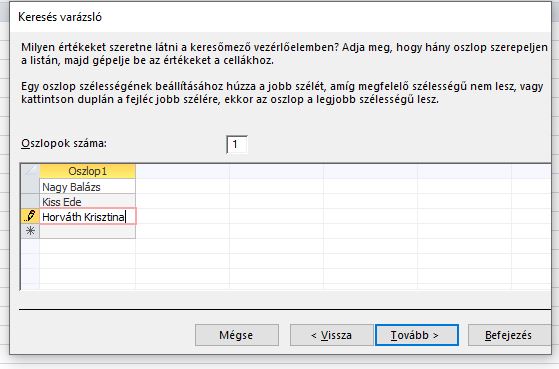
Task: Select the asterisk new record row selector
Action: tap(30, 231)
